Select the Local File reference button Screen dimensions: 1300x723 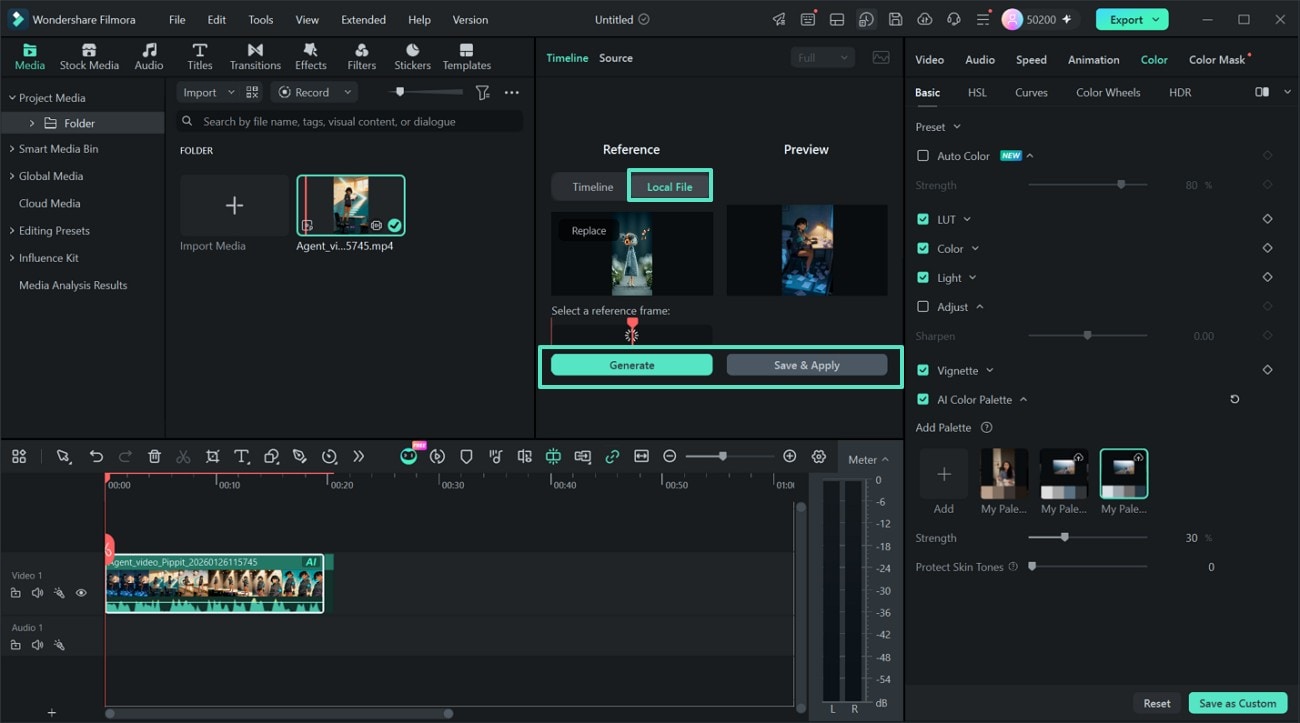point(669,187)
